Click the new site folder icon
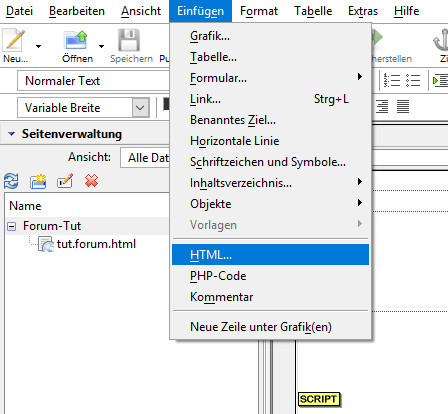The height and width of the screenshot is (414, 448). 38,181
